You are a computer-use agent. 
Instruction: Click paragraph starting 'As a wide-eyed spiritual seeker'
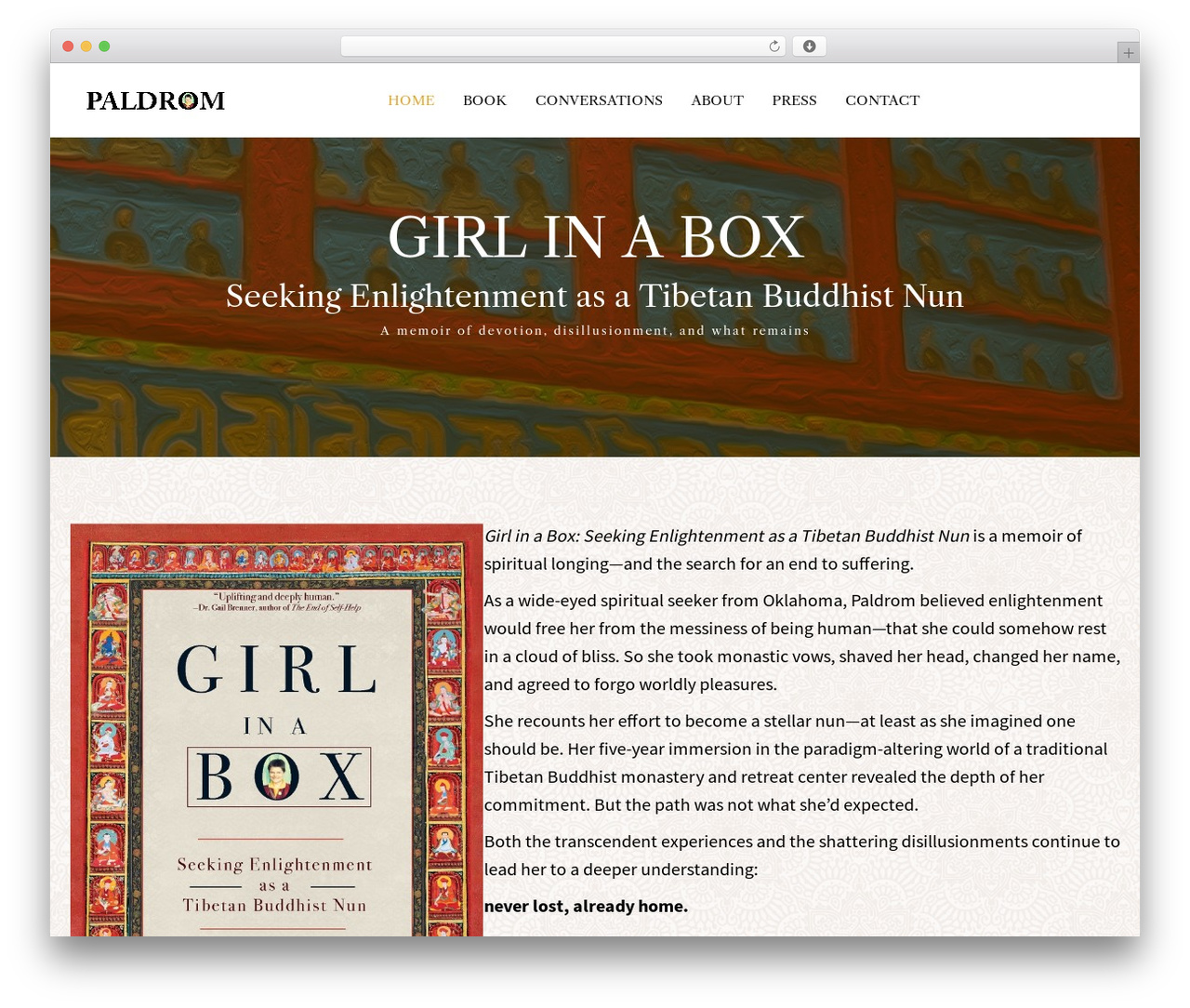tap(802, 643)
